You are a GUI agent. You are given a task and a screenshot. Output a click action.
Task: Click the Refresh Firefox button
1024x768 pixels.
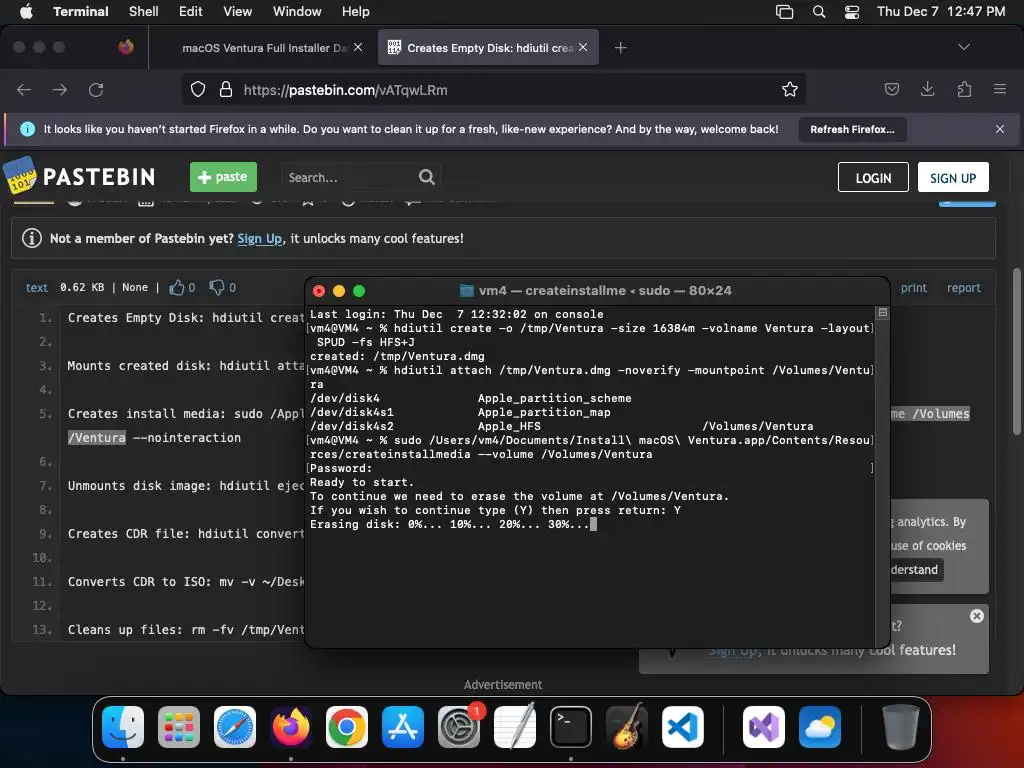852,129
